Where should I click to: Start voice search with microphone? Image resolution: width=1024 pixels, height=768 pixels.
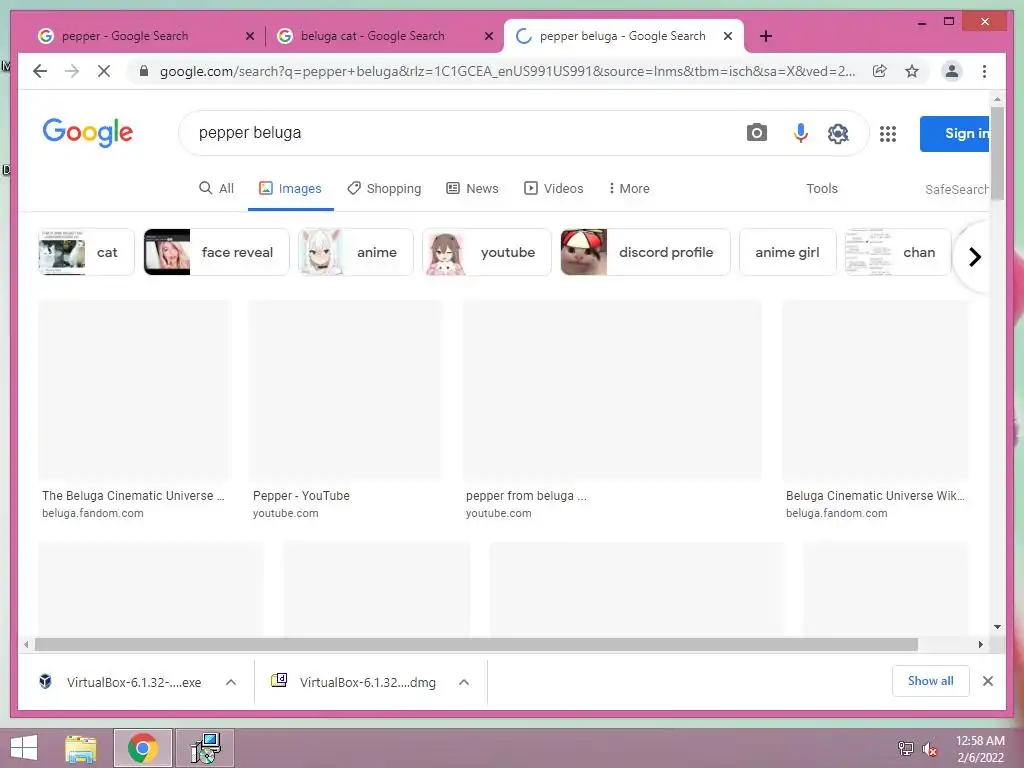tap(800, 133)
